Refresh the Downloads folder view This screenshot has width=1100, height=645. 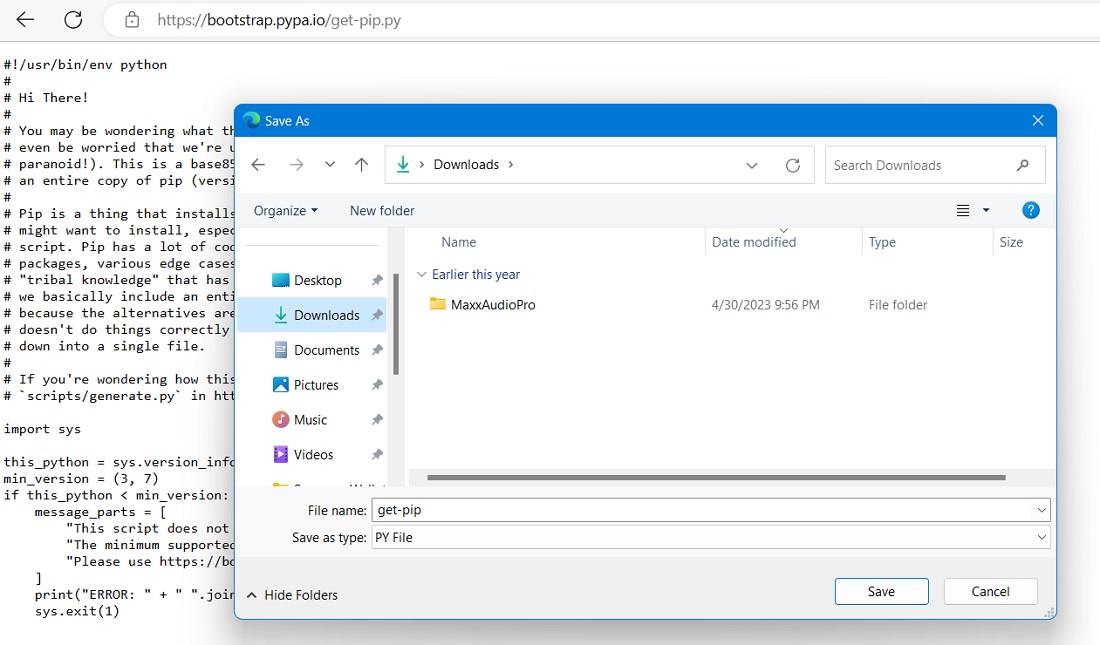point(793,165)
